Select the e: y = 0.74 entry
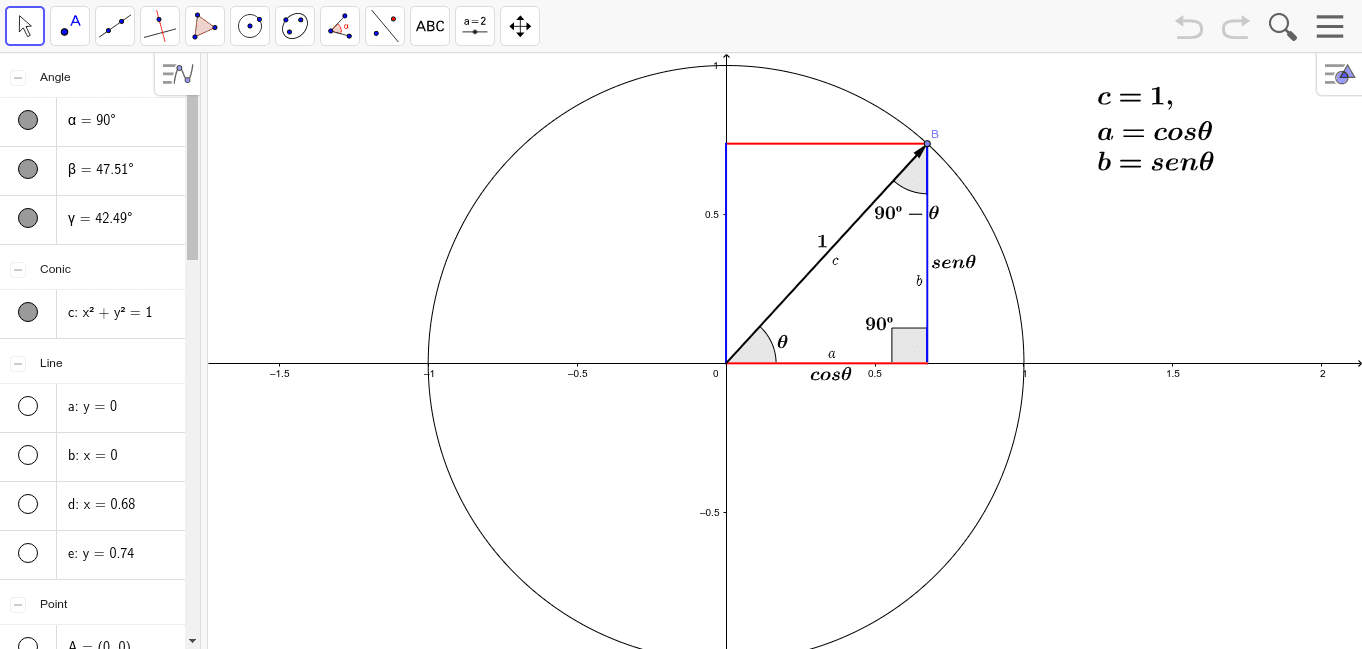Screen dimensions: 1362x649 pyautogui.click(x=121, y=553)
